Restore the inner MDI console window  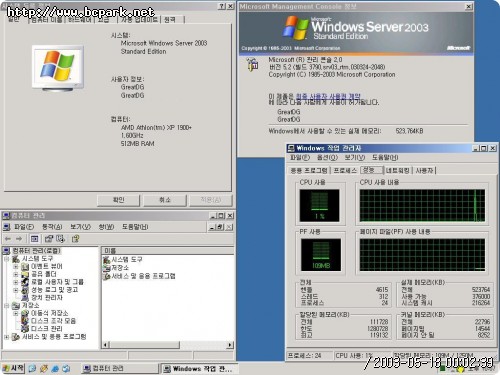[220, 227]
